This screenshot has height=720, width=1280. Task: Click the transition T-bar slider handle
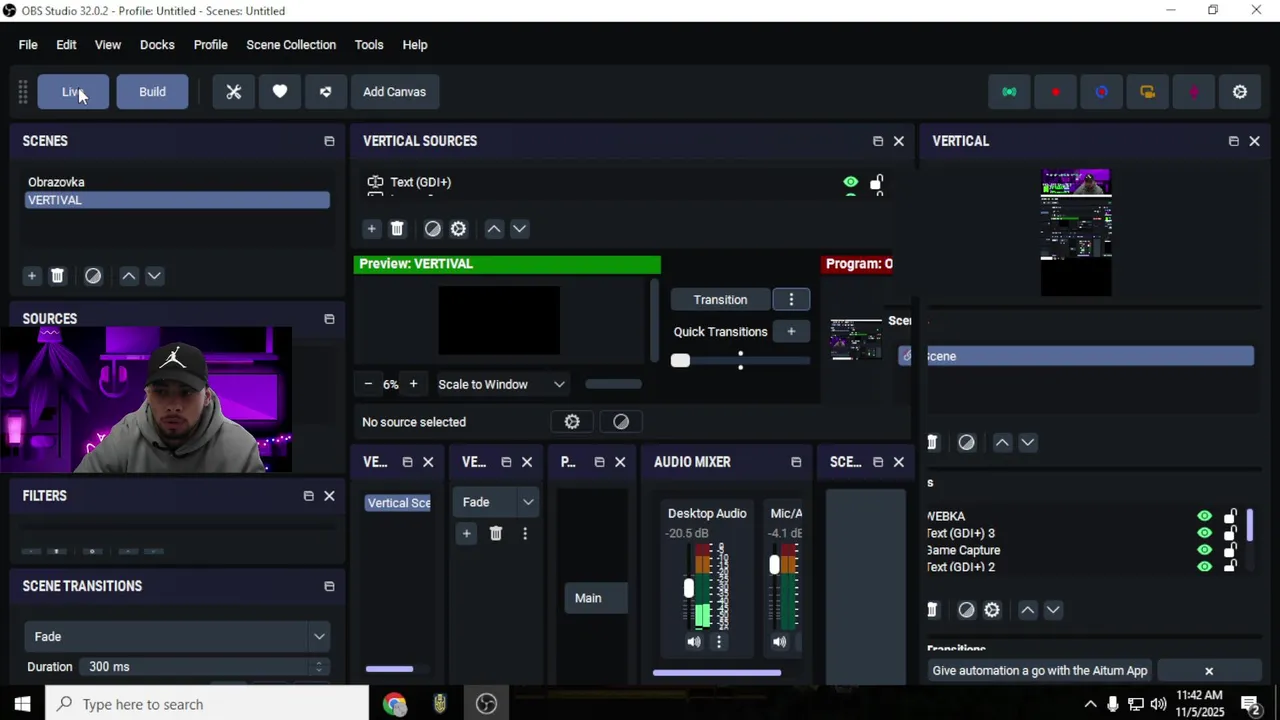[x=680, y=360]
